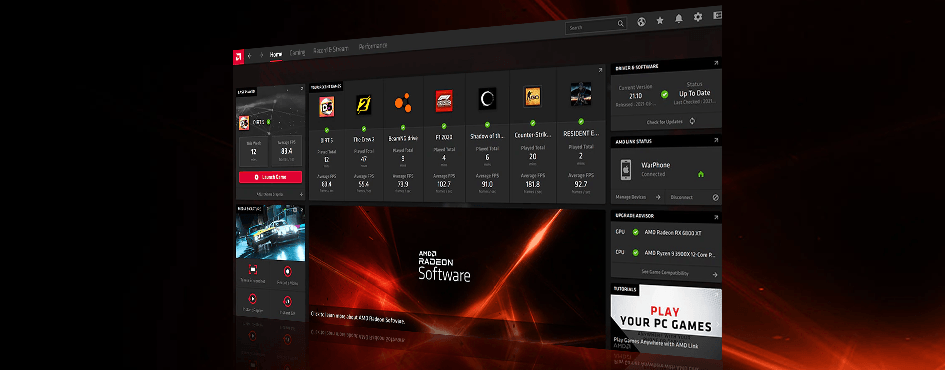Click the Take Screenshot icon
The width and height of the screenshot is (945, 370).
(254, 270)
